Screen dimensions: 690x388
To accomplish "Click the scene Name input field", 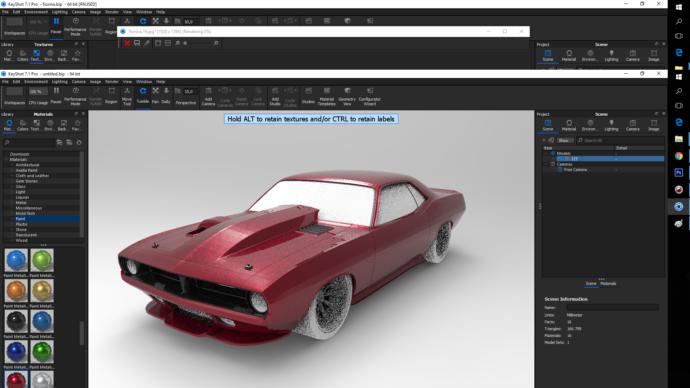I will pos(612,308).
